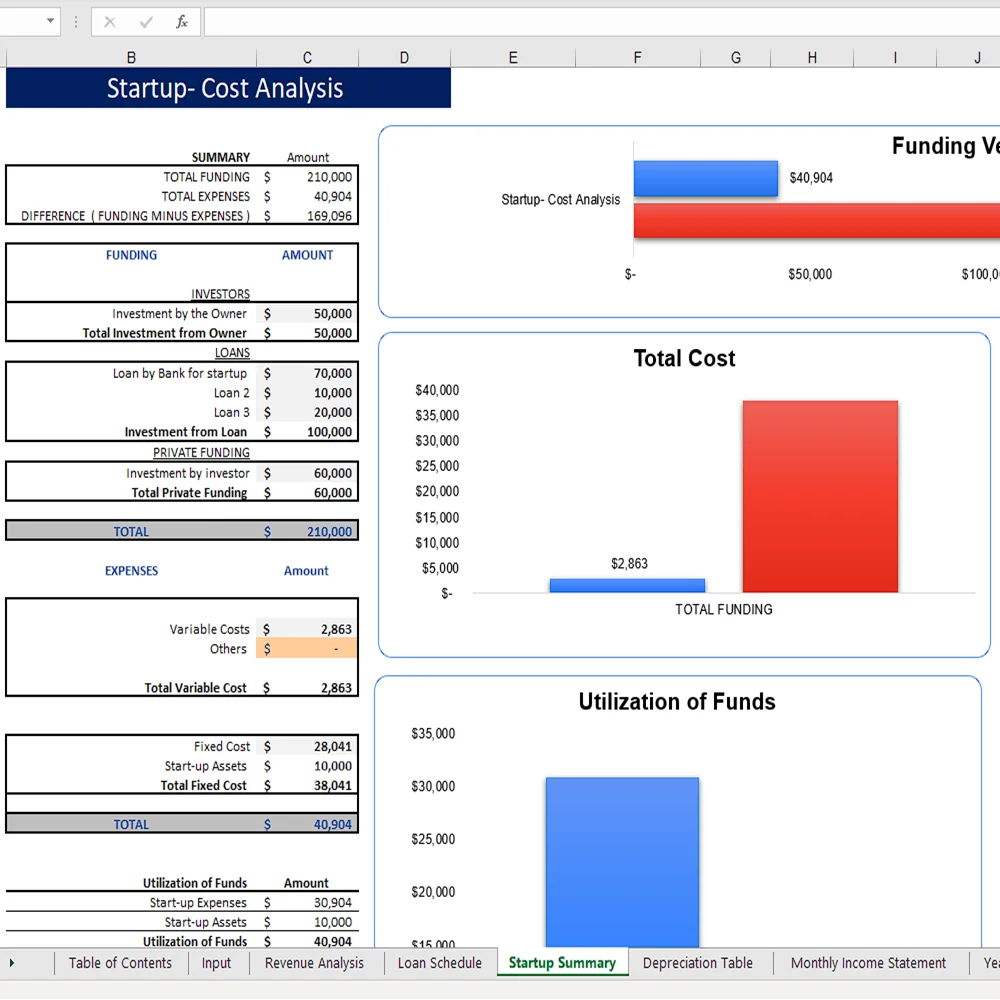Switch to the Input sheet tab
Viewport: 1000px width, 1000px height.
tap(216, 963)
